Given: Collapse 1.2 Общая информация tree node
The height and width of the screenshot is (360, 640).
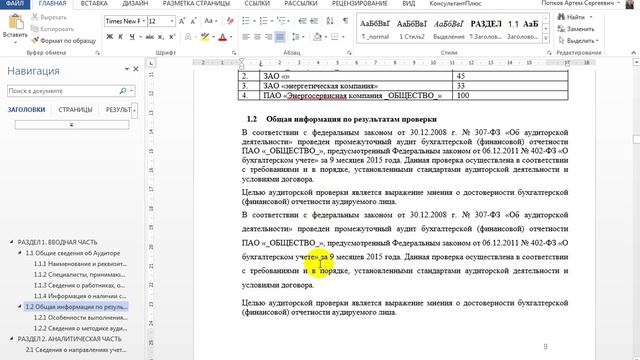Looking at the screenshot, I should [x=20, y=307].
